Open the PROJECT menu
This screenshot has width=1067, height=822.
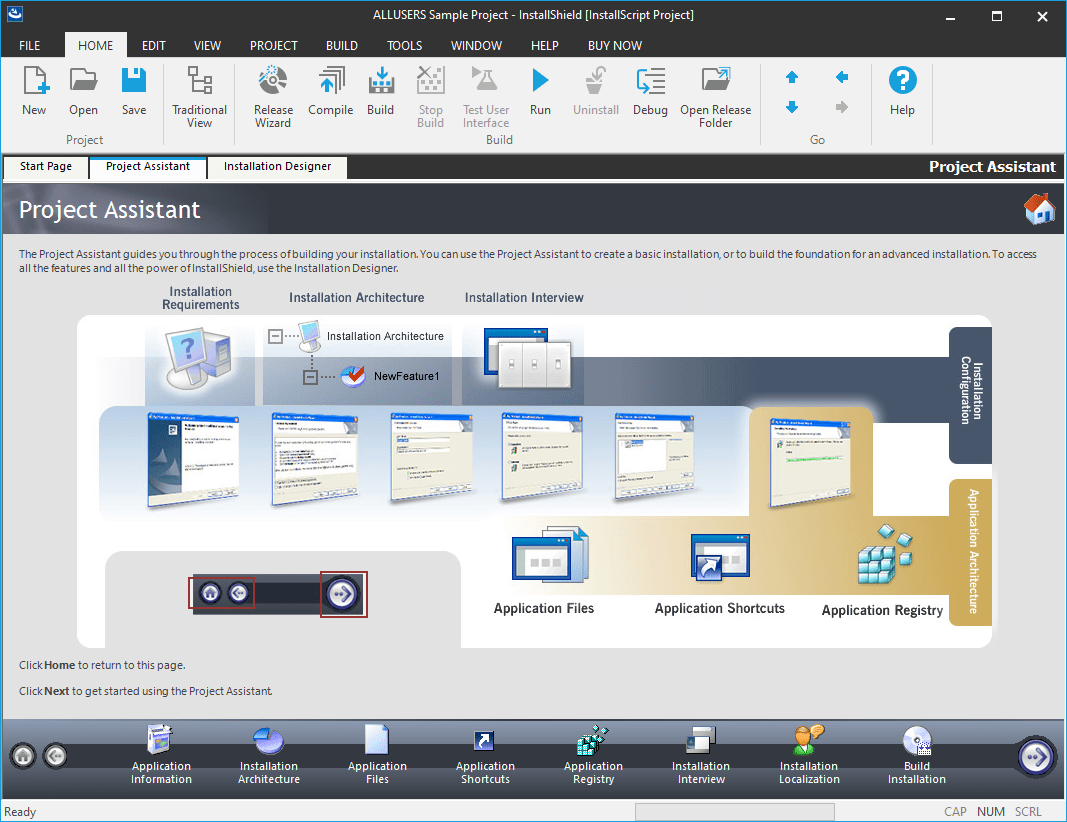click(x=274, y=46)
